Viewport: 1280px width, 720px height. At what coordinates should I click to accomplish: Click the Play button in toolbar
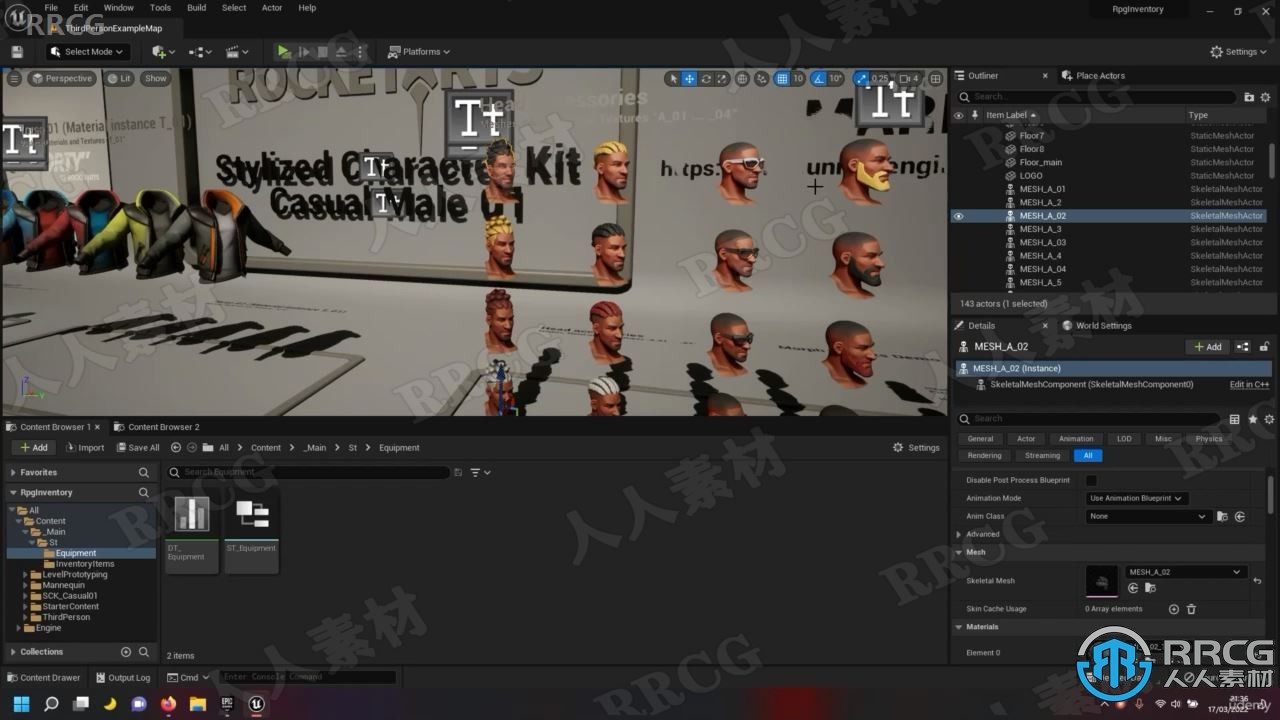(x=284, y=51)
